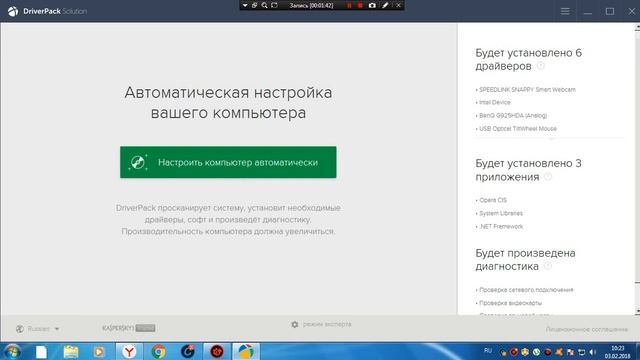
Task: Click info icon beside диагностика heading
Action: point(548,266)
